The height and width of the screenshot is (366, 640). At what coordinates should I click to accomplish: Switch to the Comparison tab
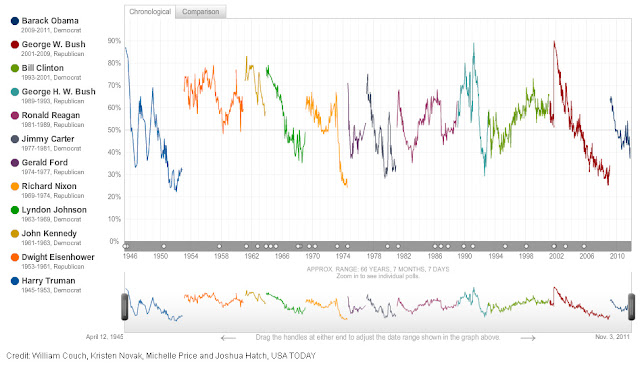pyautogui.click(x=200, y=12)
